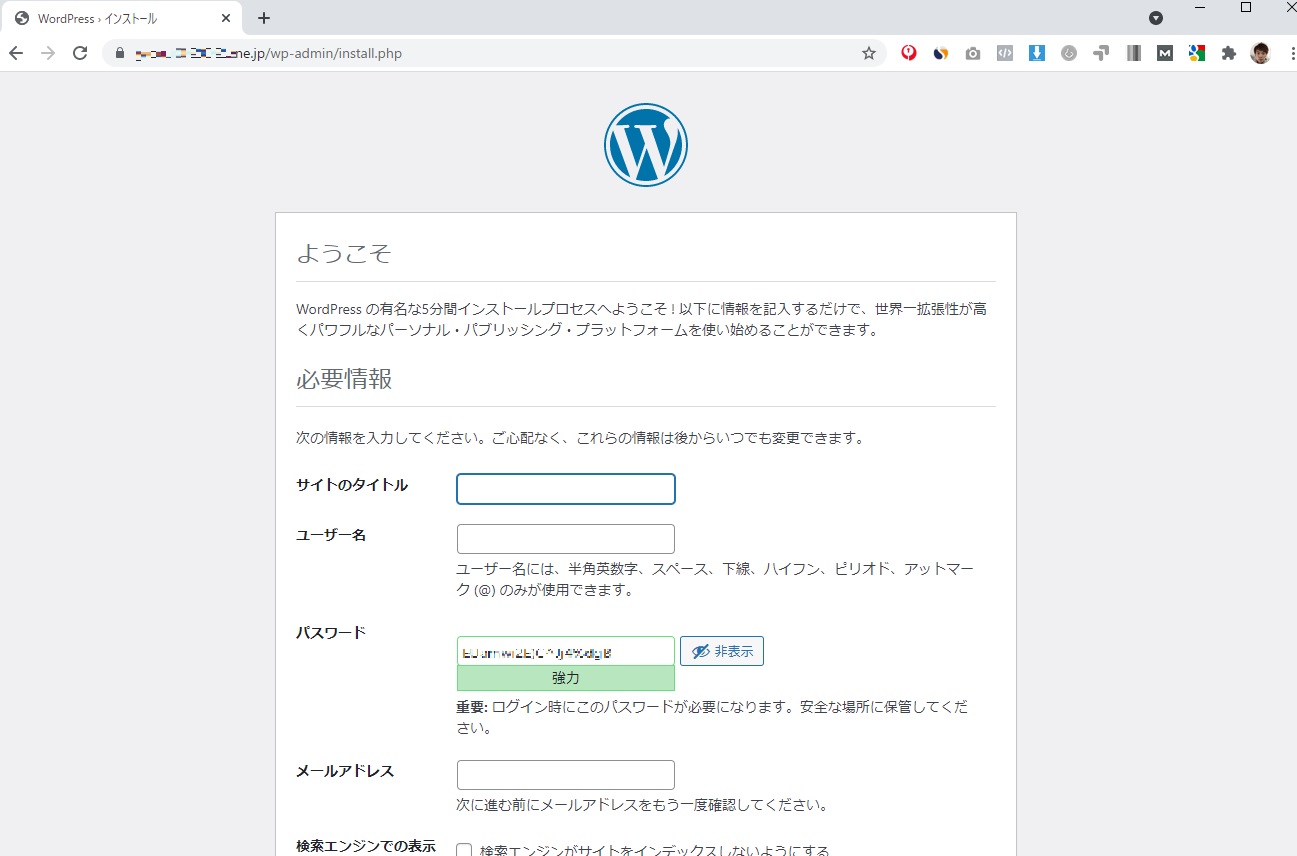Viewport: 1297px width, 856px height.
Task: Click the camera screenshot extension icon
Action: [972, 53]
